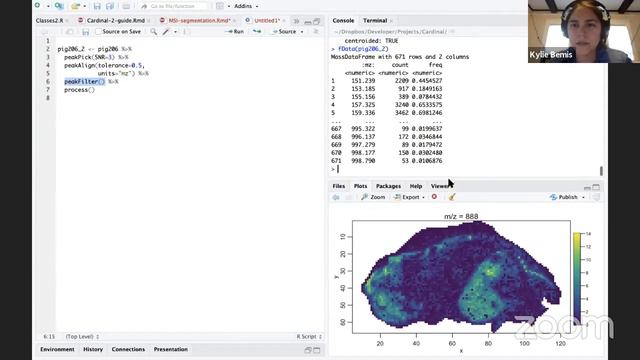Click the console prompt input line
This screenshot has width=640, height=360.
click(x=465, y=169)
